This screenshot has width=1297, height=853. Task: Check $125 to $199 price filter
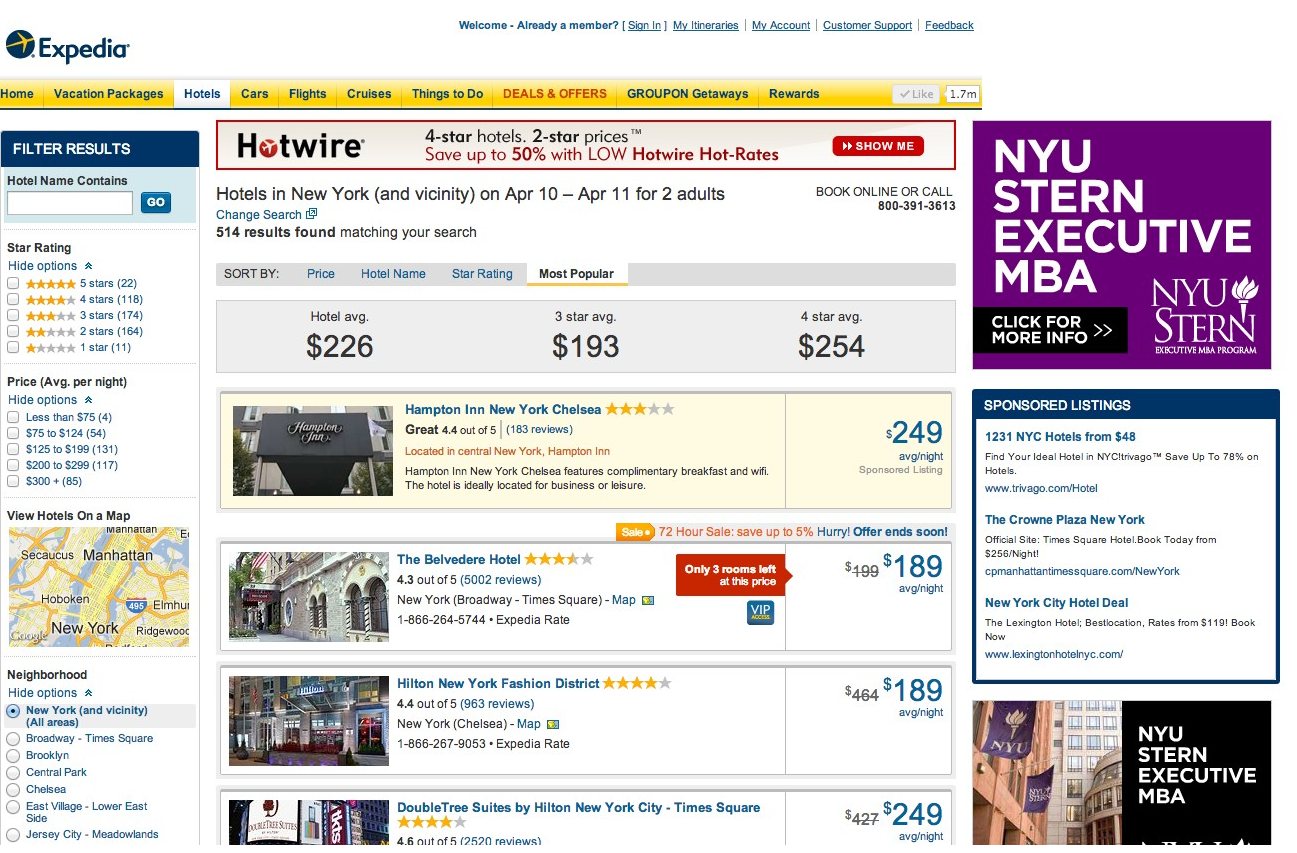coord(13,449)
